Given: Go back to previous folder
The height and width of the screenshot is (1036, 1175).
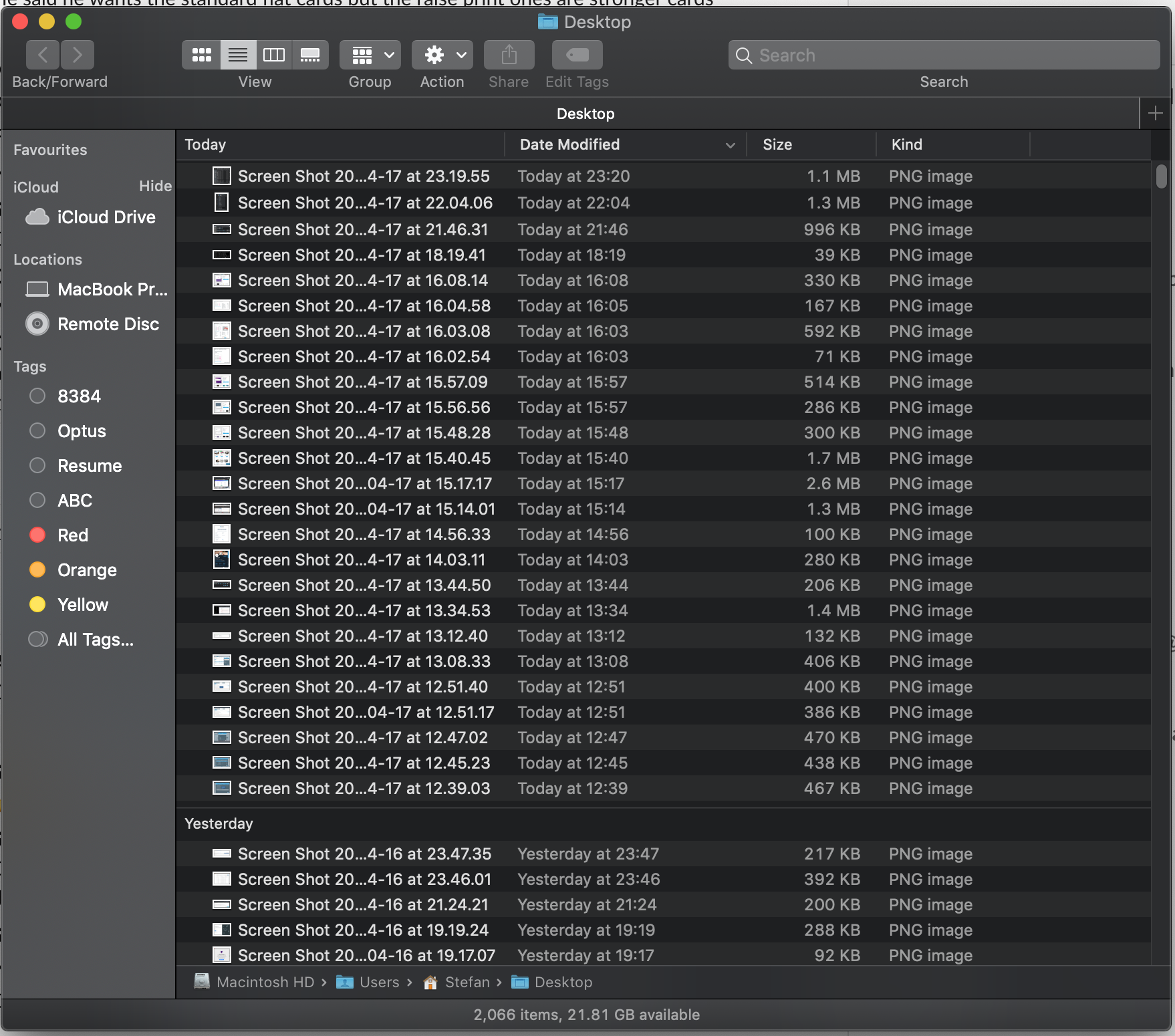Looking at the screenshot, I should (43, 55).
